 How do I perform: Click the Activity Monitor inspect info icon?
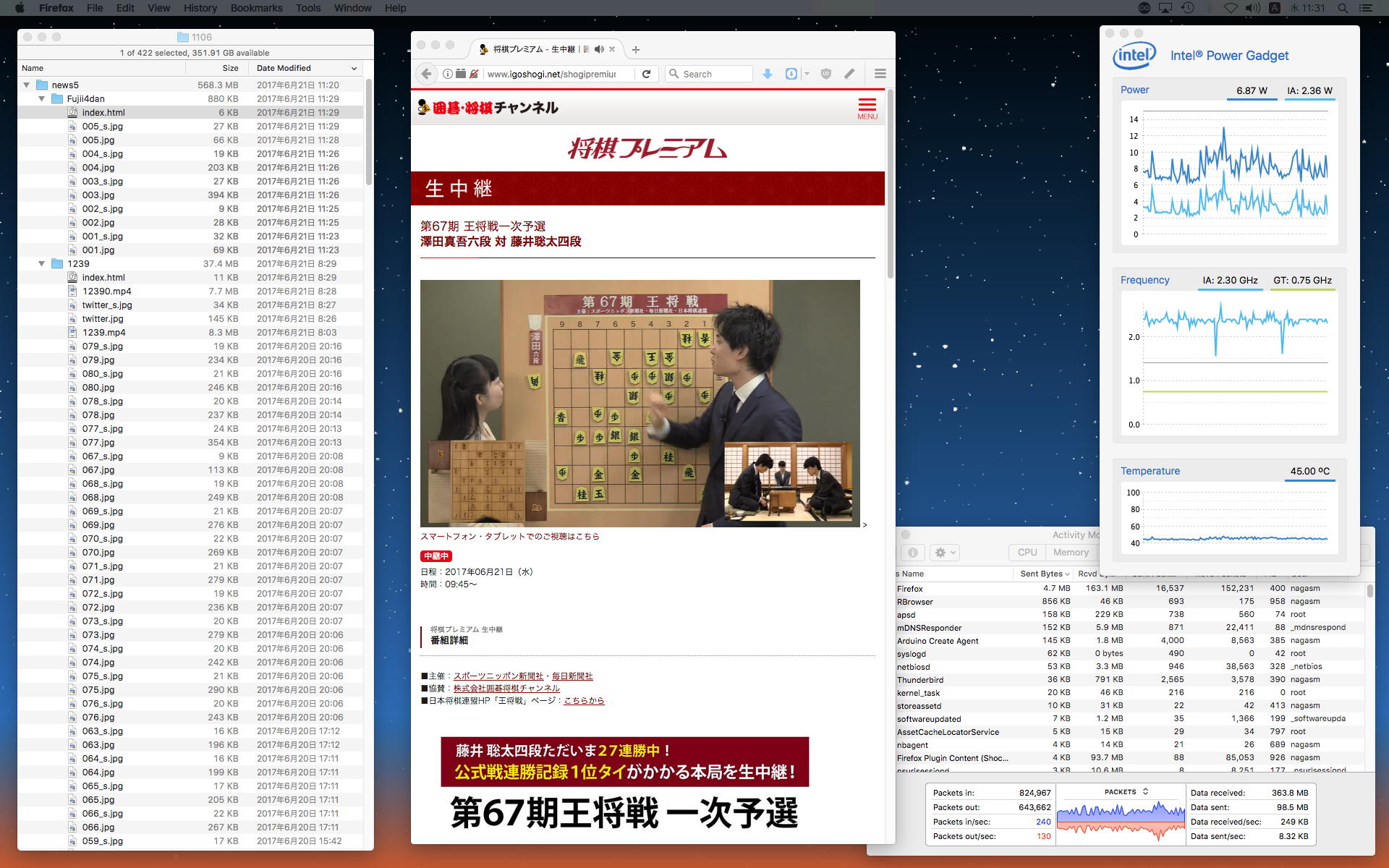click(913, 553)
